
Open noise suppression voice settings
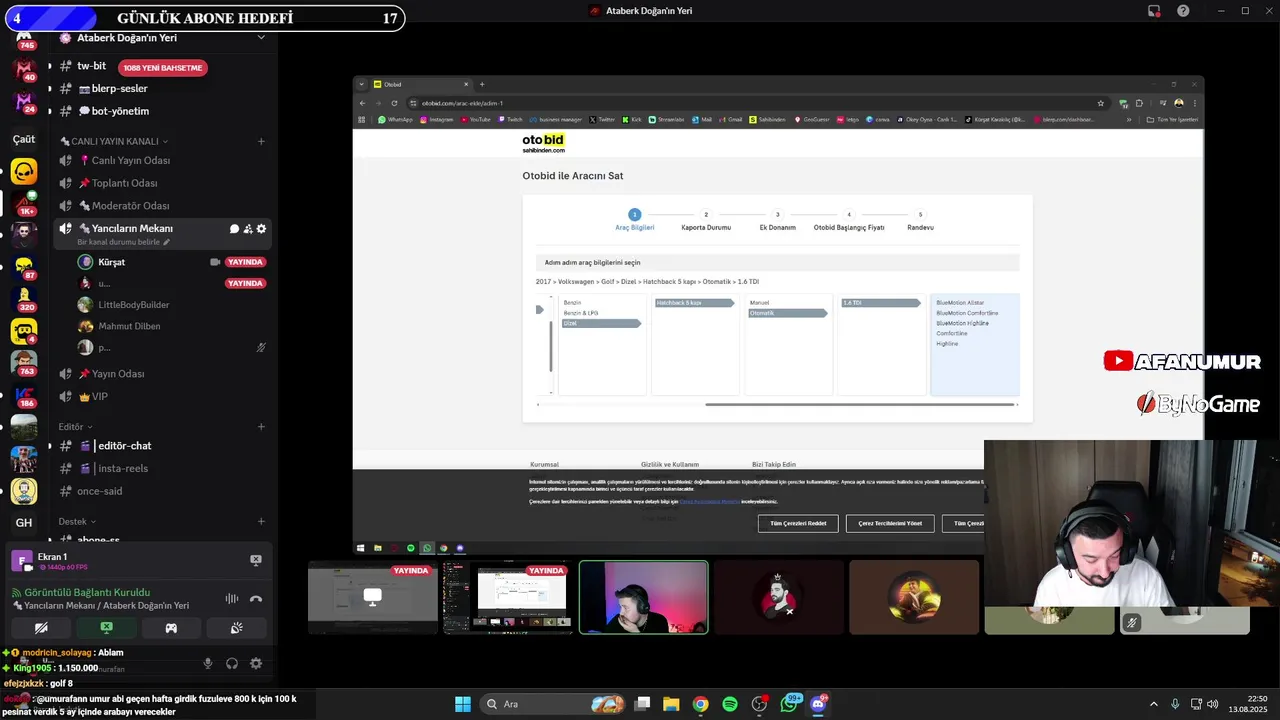(232, 598)
